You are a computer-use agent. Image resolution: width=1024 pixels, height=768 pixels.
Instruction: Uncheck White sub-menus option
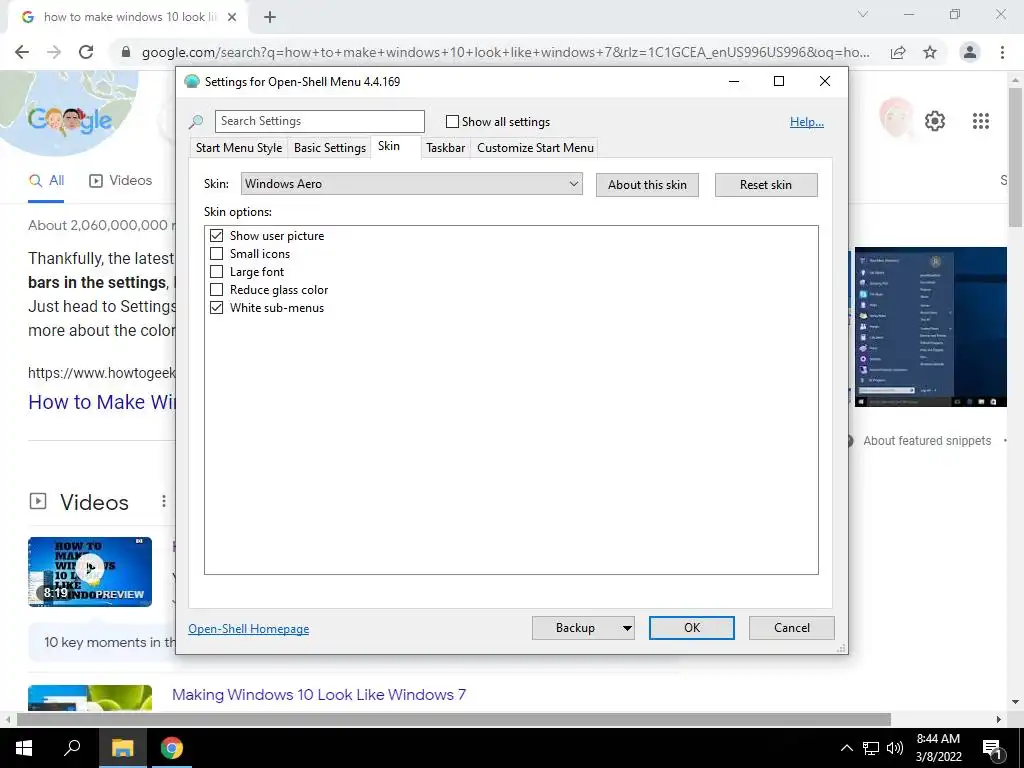(x=216, y=308)
